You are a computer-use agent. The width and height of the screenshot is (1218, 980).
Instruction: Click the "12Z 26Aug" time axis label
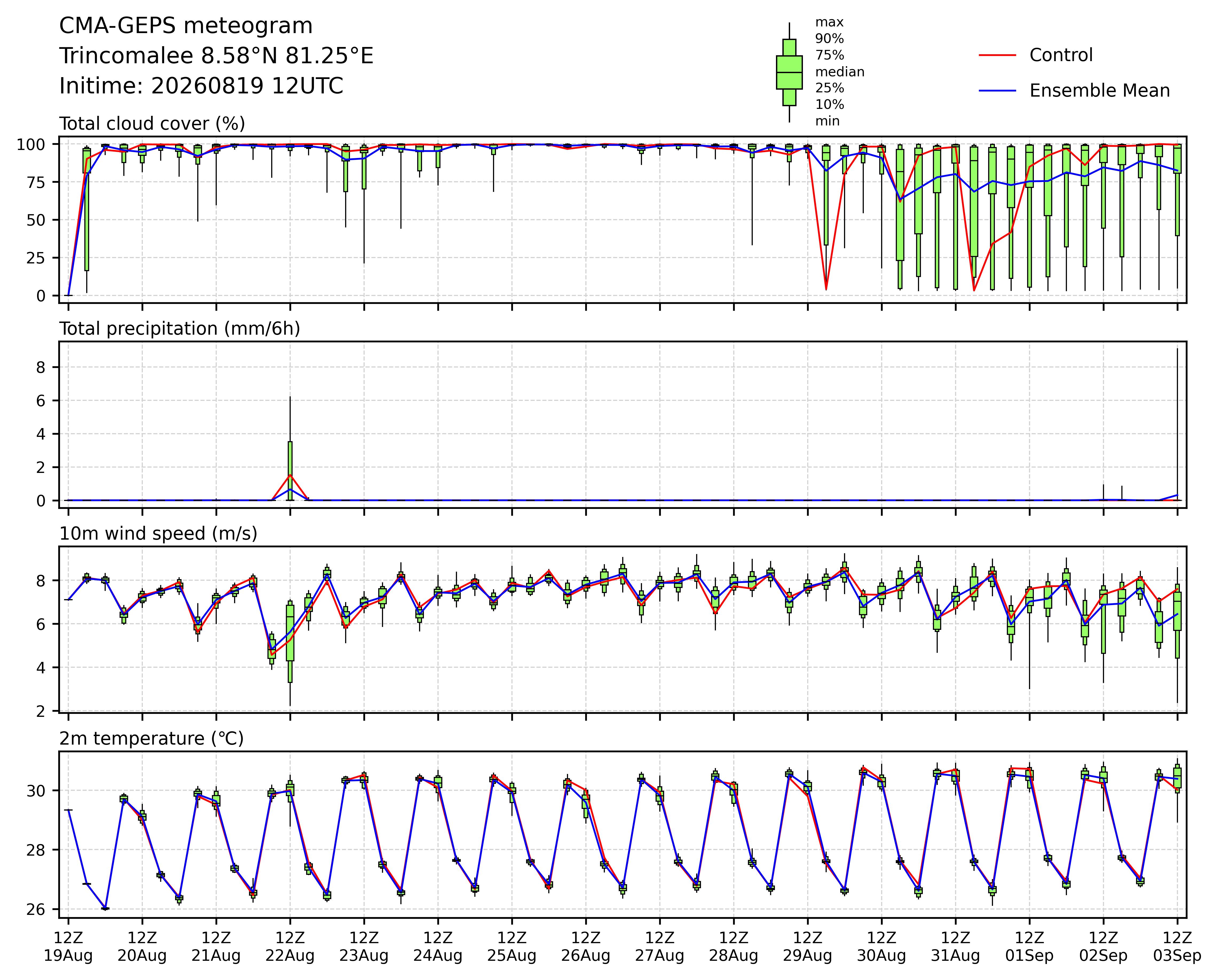(x=586, y=947)
